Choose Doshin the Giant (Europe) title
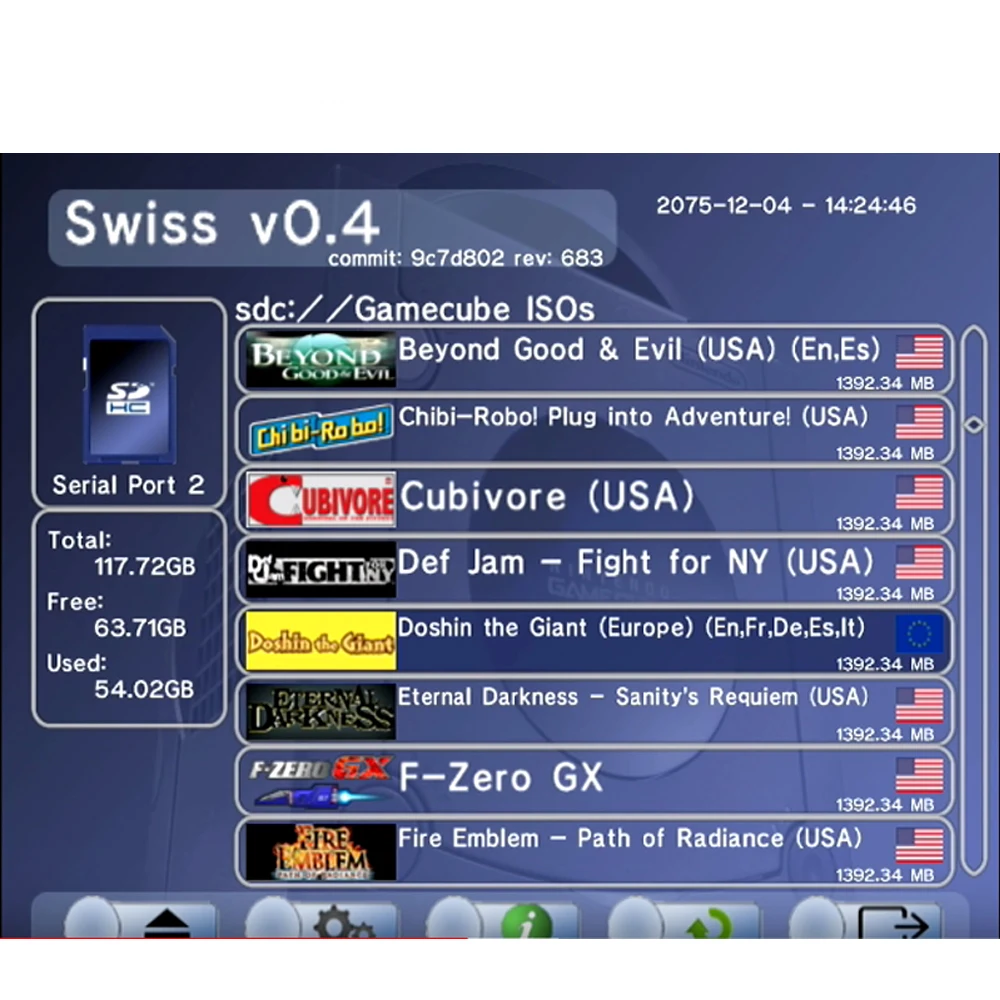This screenshot has height=1000, width=1000. pos(631,628)
